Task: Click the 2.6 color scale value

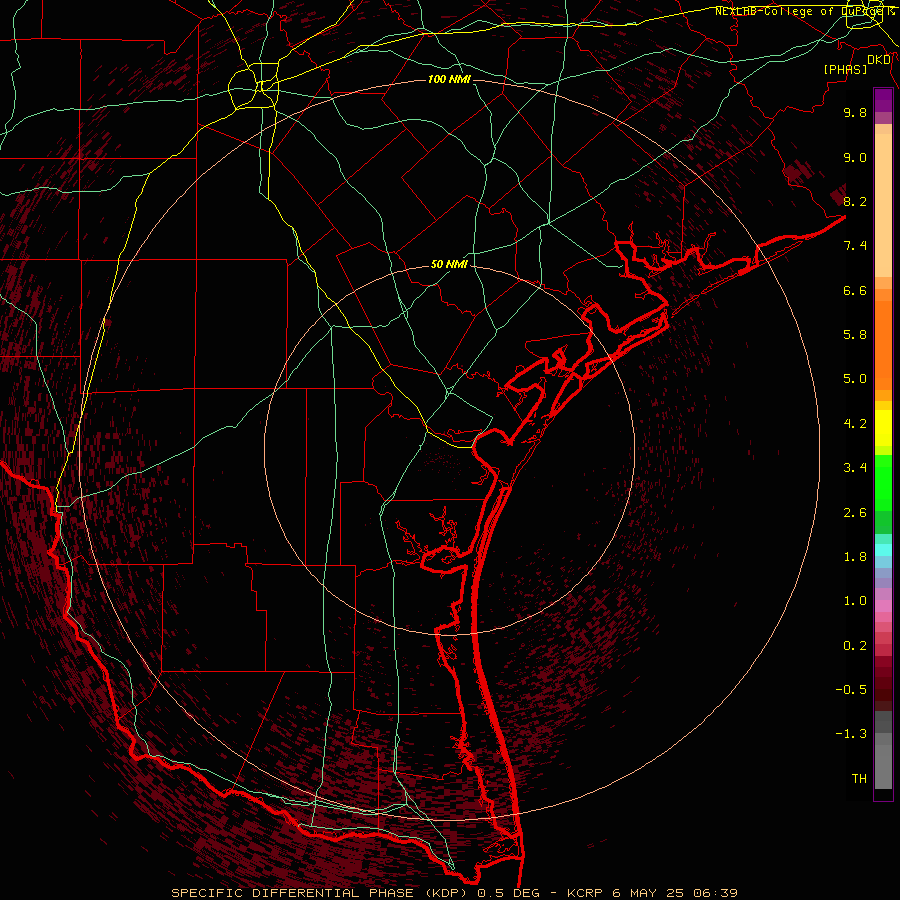Action: pos(855,513)
